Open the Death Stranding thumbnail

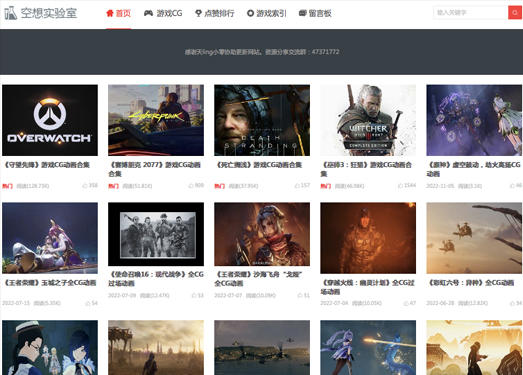[262, 120]
